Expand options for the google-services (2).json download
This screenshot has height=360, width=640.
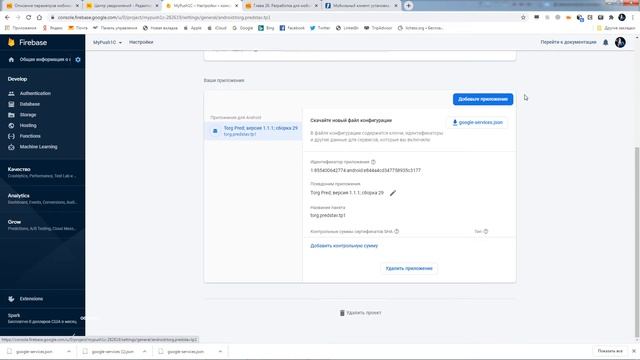coord(144,351)
